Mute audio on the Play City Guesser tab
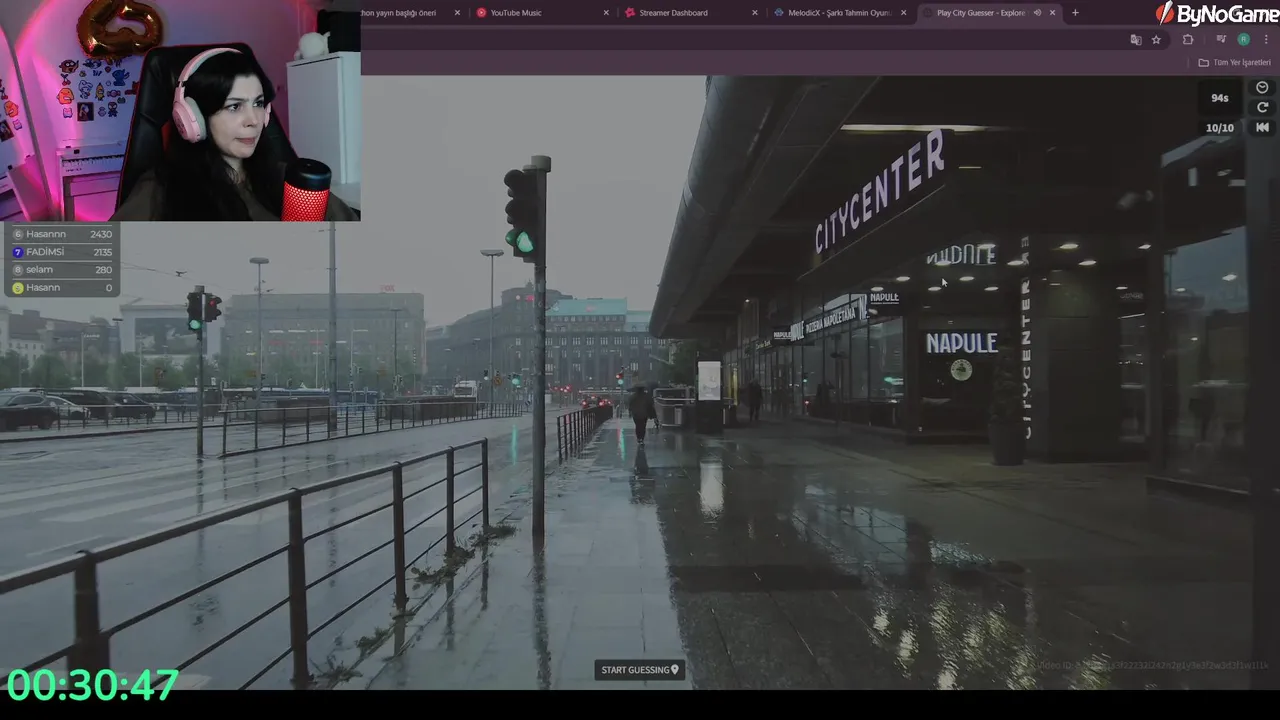Screen dimensions: 1280x720 point(1037,13)
